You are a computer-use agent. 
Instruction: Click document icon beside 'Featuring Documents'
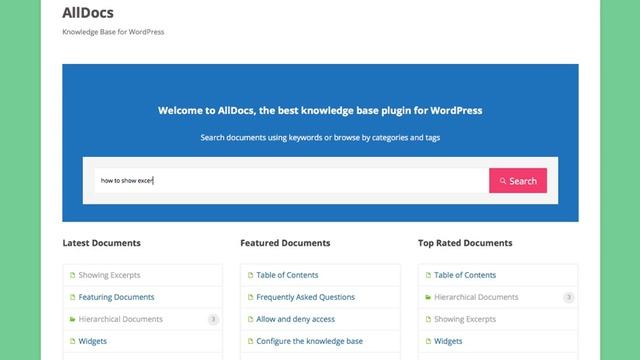[x=73, y=297]
